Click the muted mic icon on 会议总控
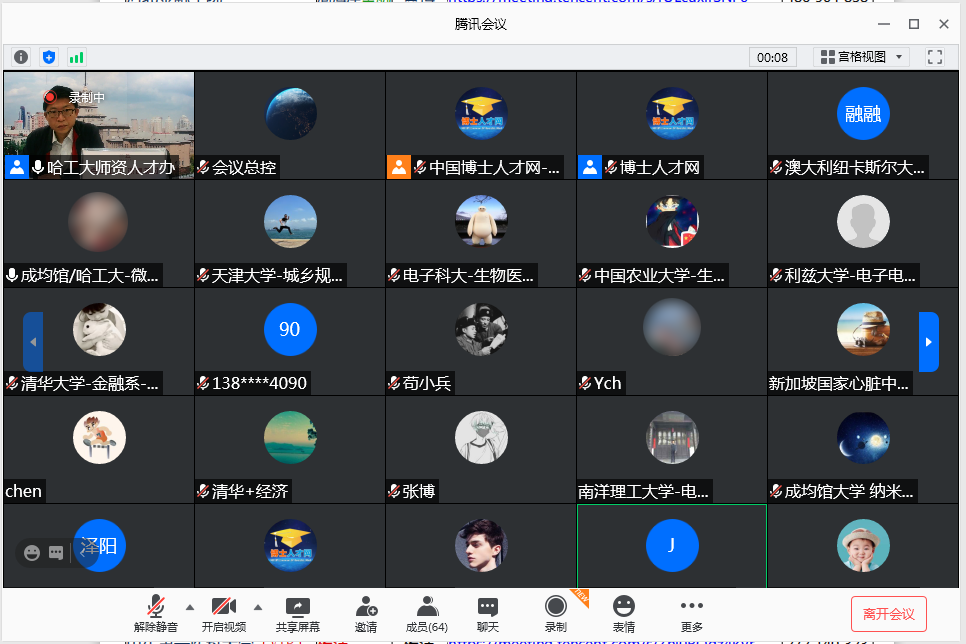This screenshot has width=966, height=644. coord(203,167)
